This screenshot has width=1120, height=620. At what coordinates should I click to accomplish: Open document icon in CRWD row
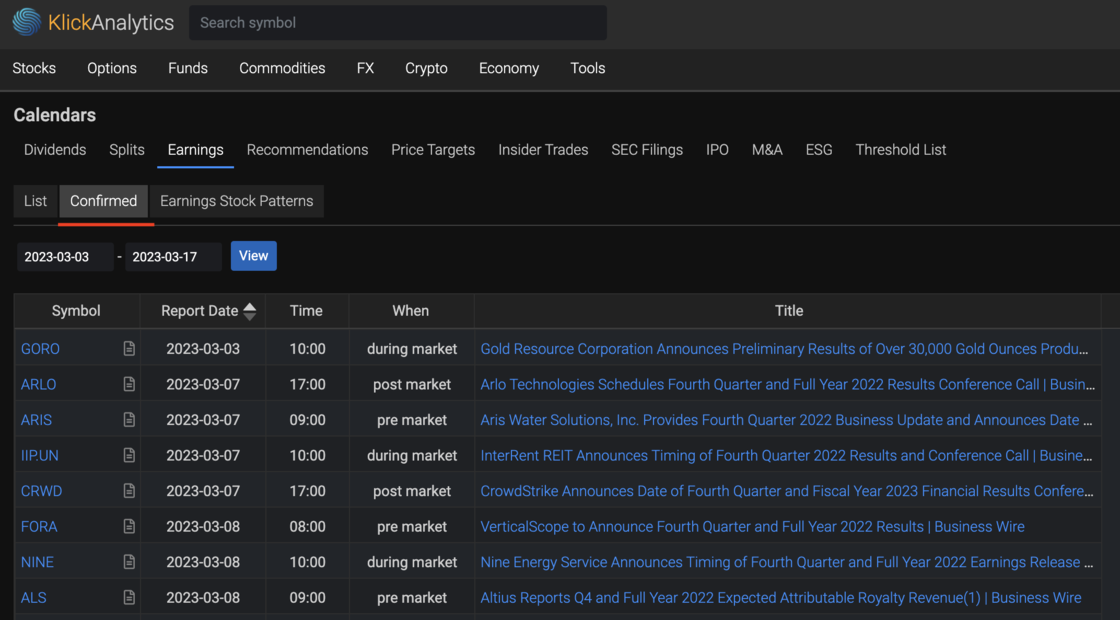[129, 491]
